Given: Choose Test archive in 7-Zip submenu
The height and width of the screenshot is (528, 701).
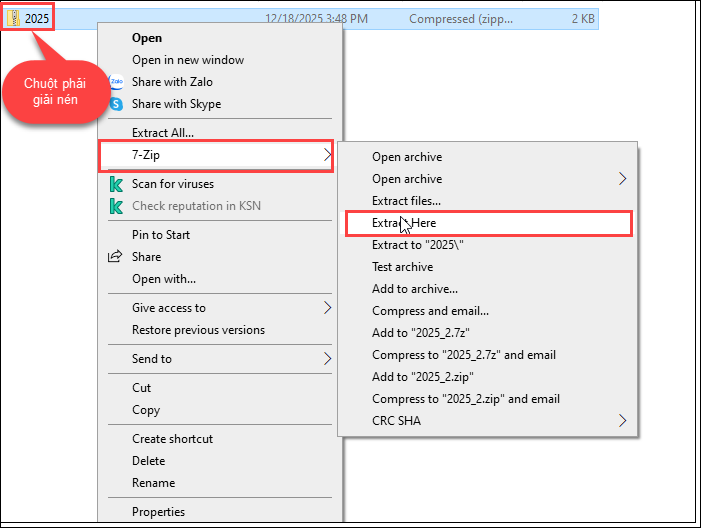Looking at the screenshot, I should pos(403,267).
